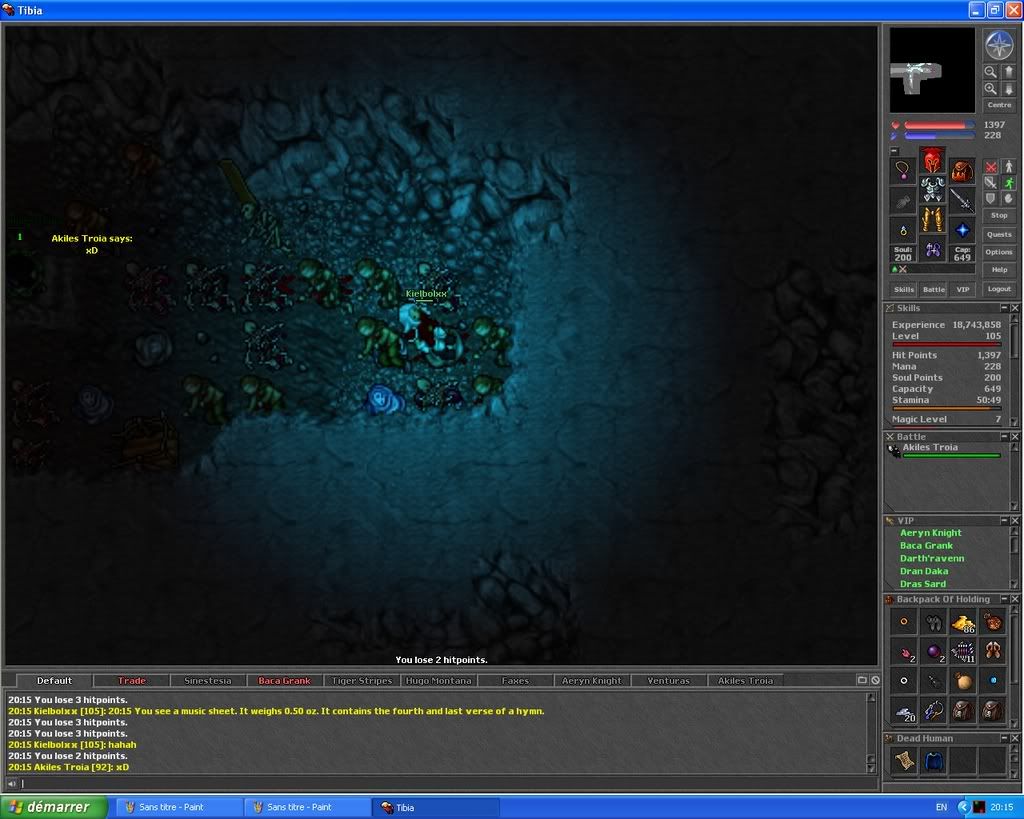
Task: Select the boots in the feet slot
Action: tap(933, 249)
